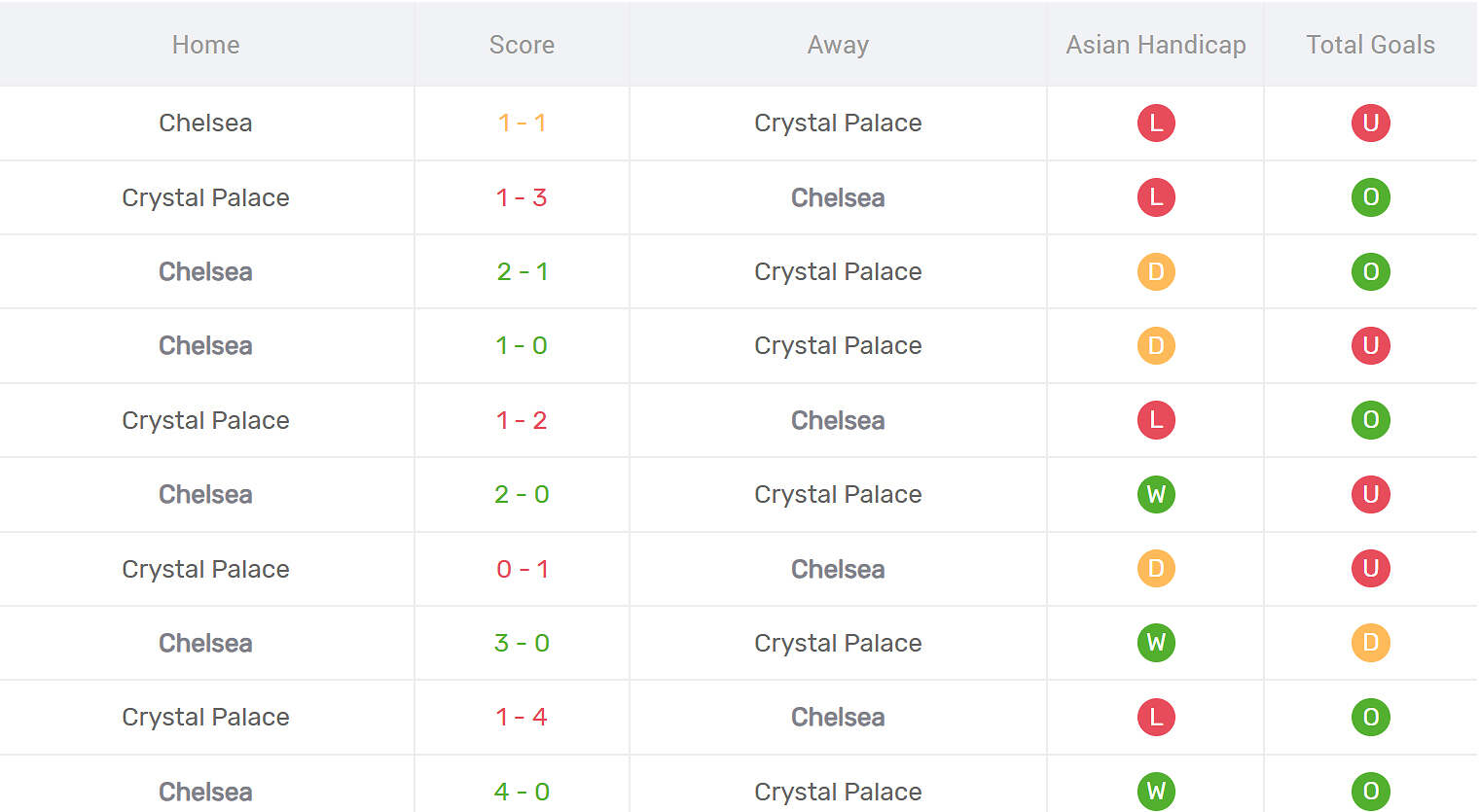
Task: Select the Asian Handicap column header
Action: pyautogui.click(x=1156, y=45)
